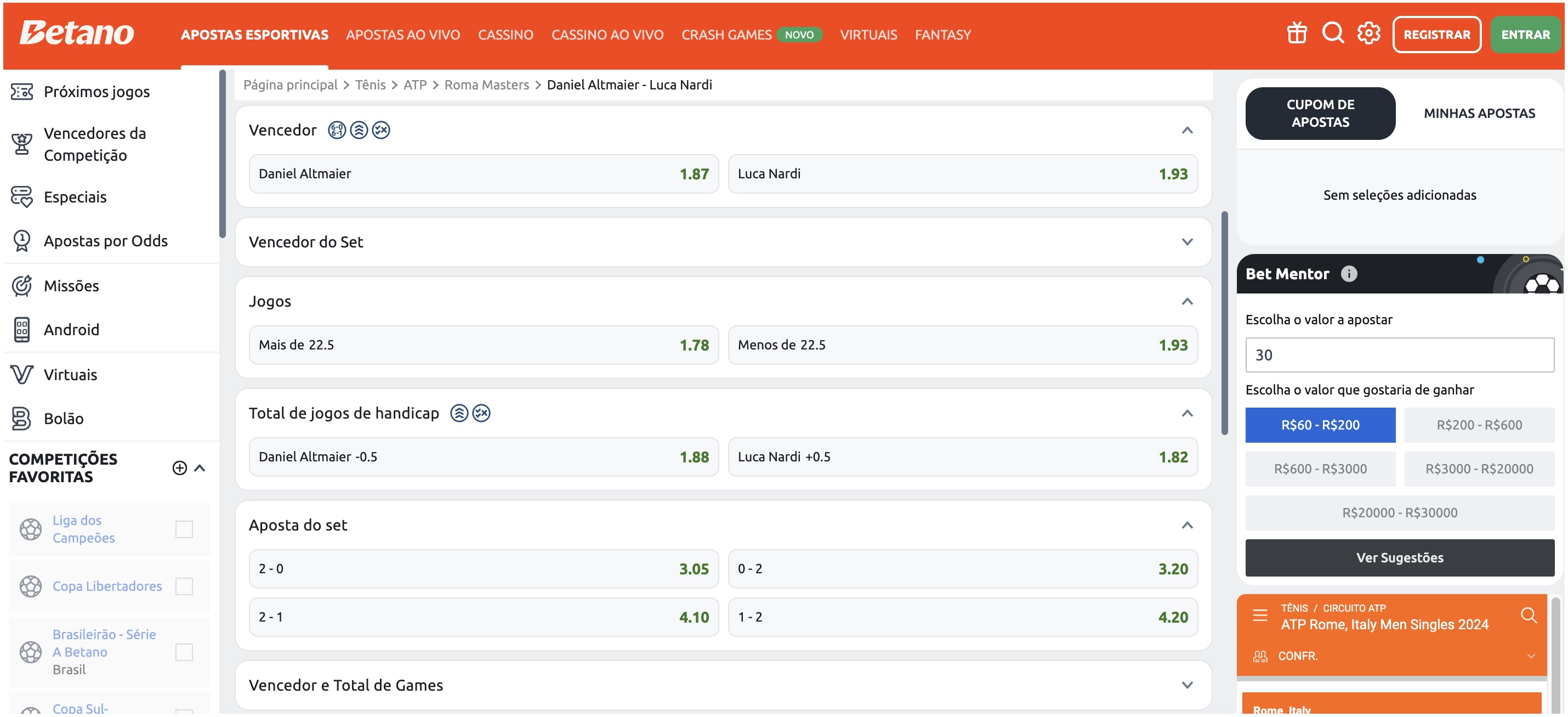The width and height of the screenshot is (1568, 717).
Task: Go to Tênis breadcrumb link
Action: [x=370, y=84]
